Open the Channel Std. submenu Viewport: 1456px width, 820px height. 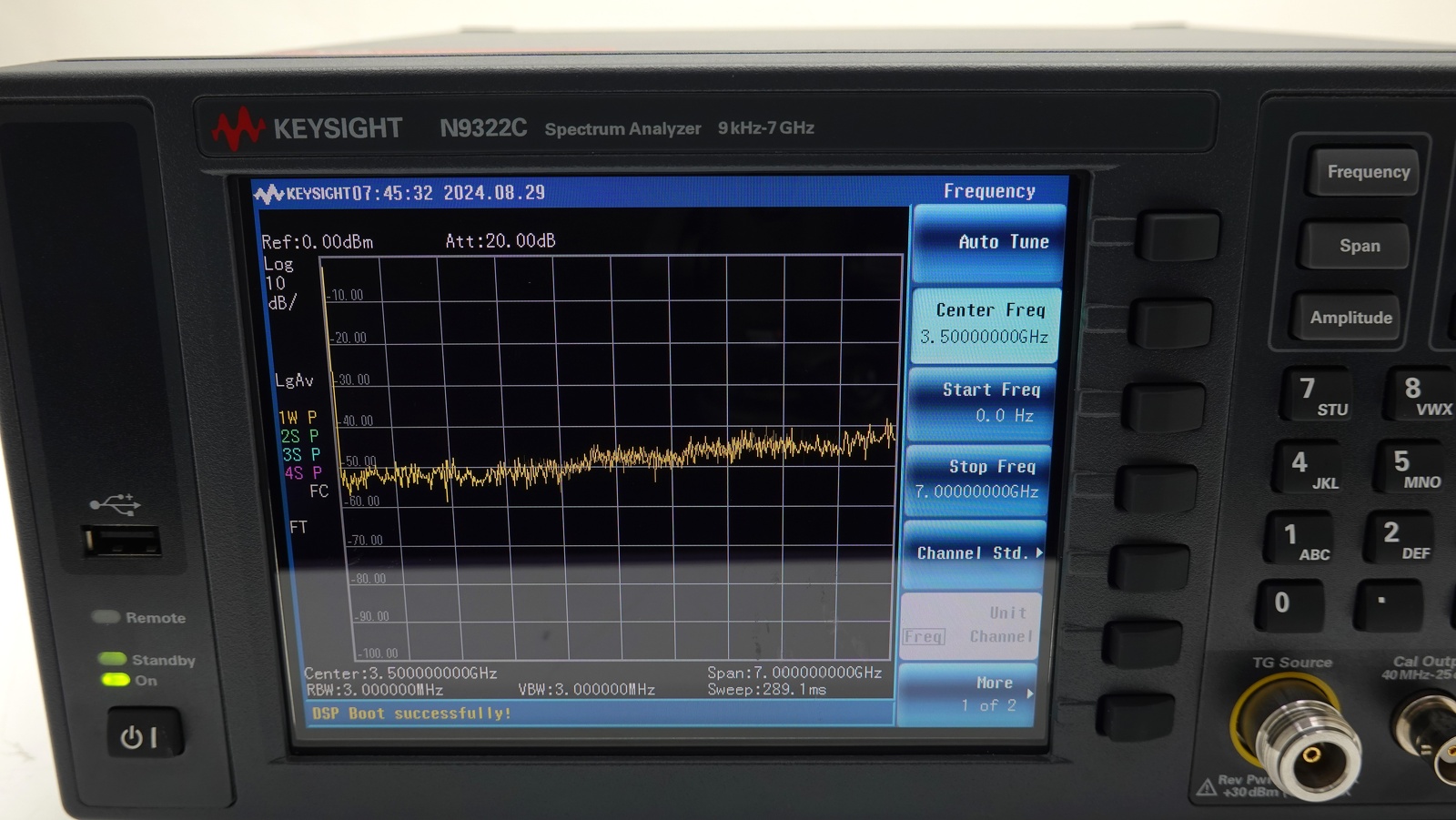(x=974, y=553)
